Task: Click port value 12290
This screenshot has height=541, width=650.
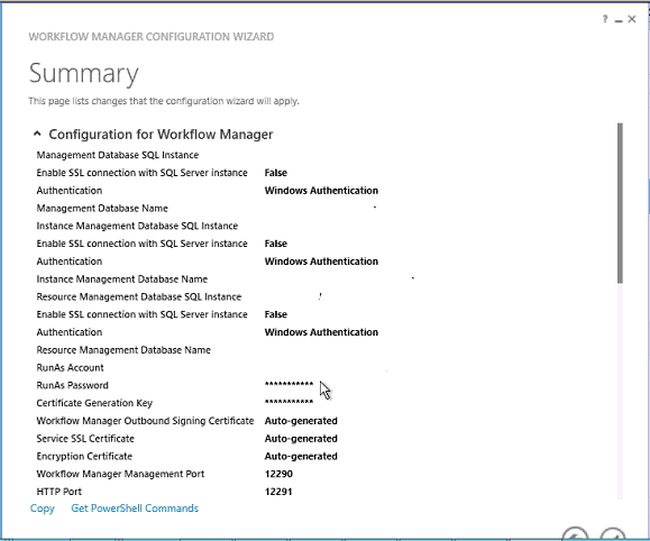Action: click(x=279, y=474)
